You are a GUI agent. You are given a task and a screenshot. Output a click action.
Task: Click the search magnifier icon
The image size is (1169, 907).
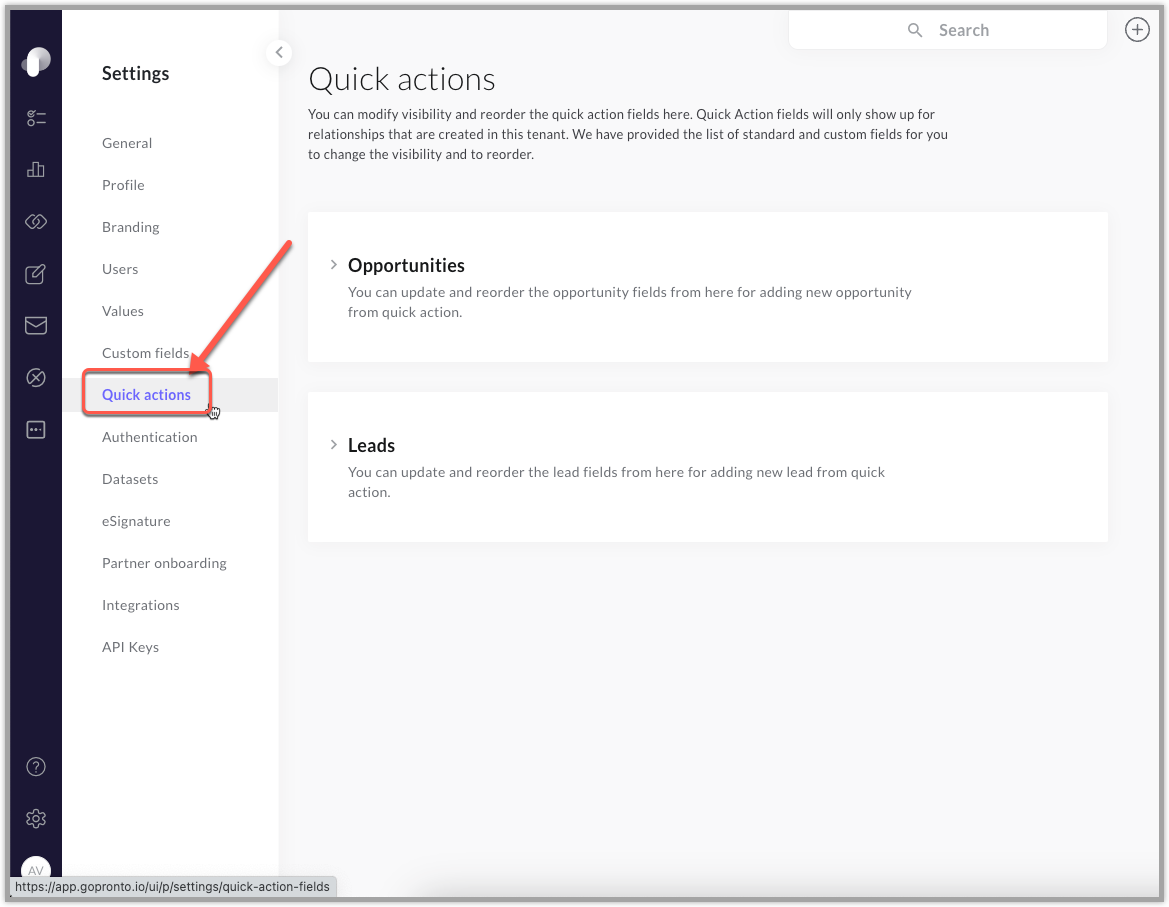[x=915, y=30]
